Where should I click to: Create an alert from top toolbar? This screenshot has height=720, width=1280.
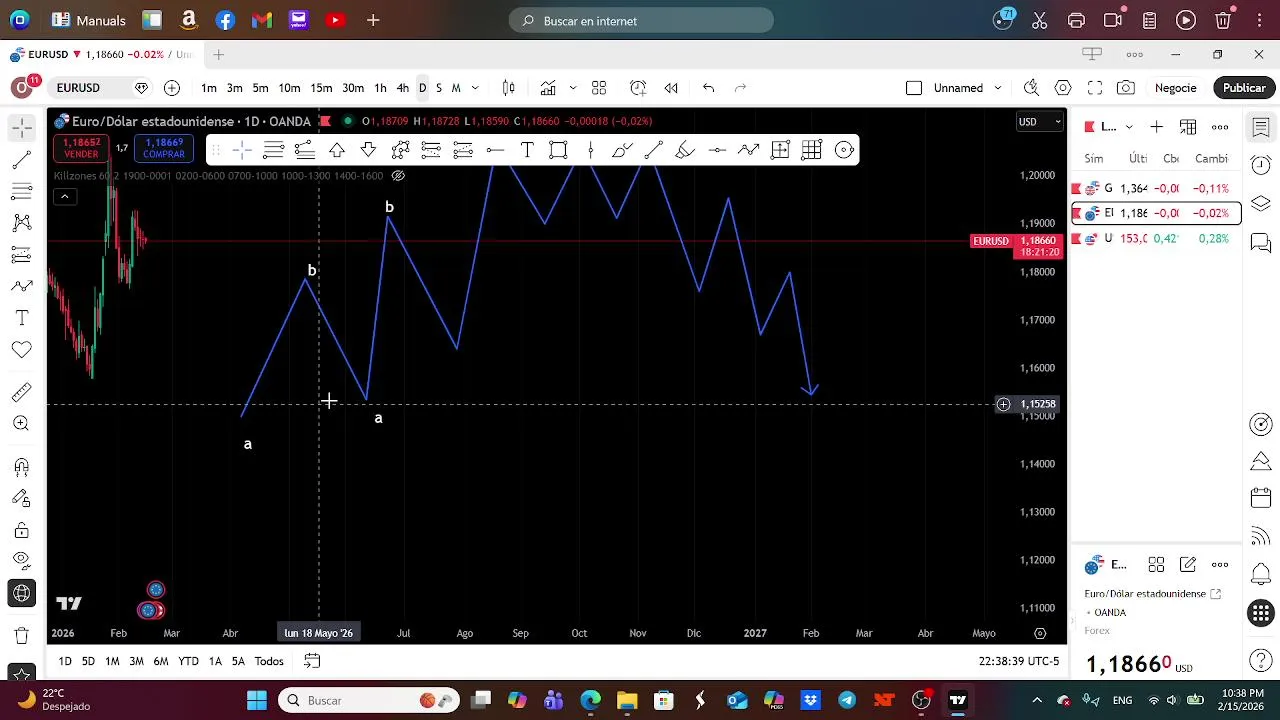(x=638, y=88)
